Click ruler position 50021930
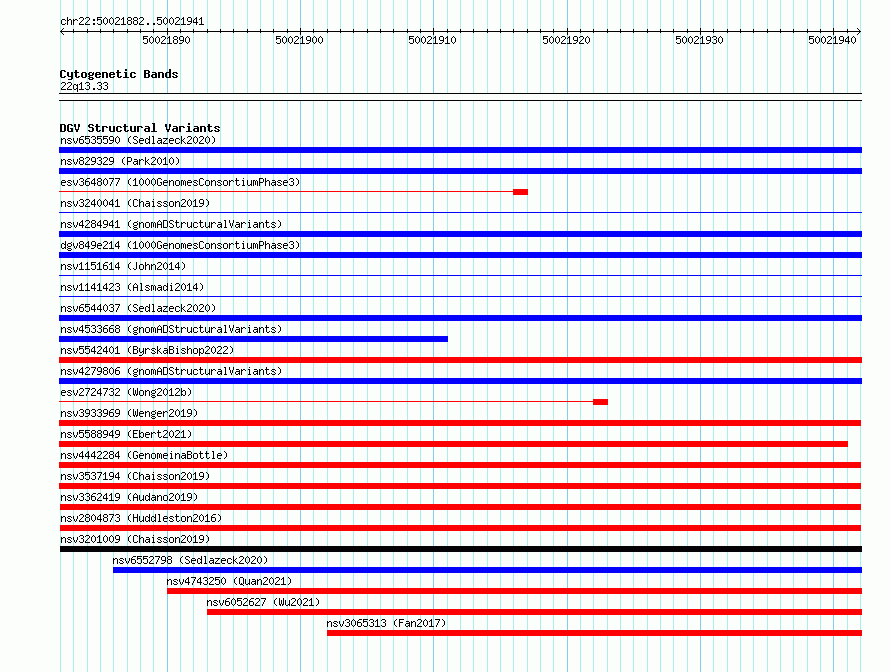The width and height of the screenshot is (890, 672). (x=699, y=40)
